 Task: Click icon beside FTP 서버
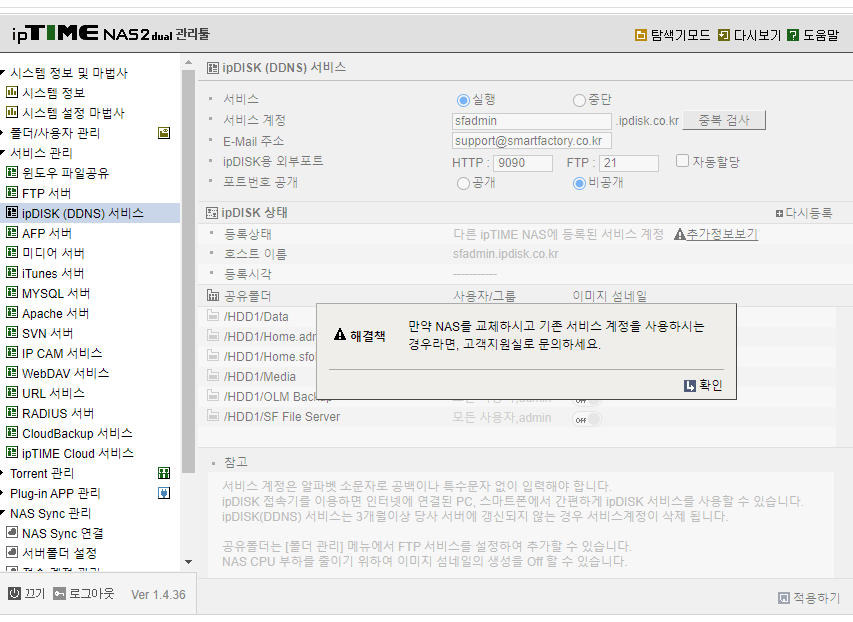coord(11,193)
